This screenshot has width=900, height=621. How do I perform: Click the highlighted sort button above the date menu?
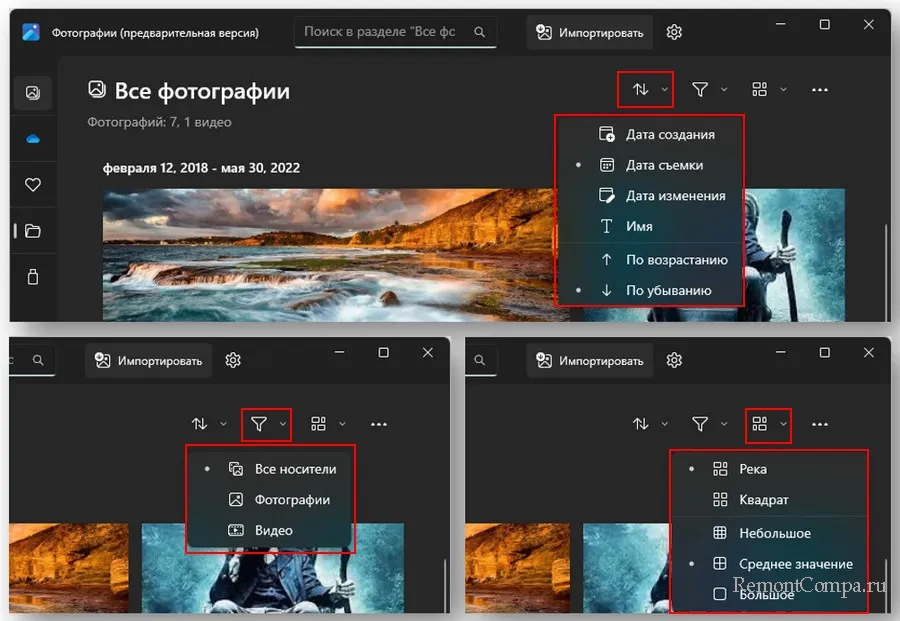pyautogui.click(x=645, y=90)
